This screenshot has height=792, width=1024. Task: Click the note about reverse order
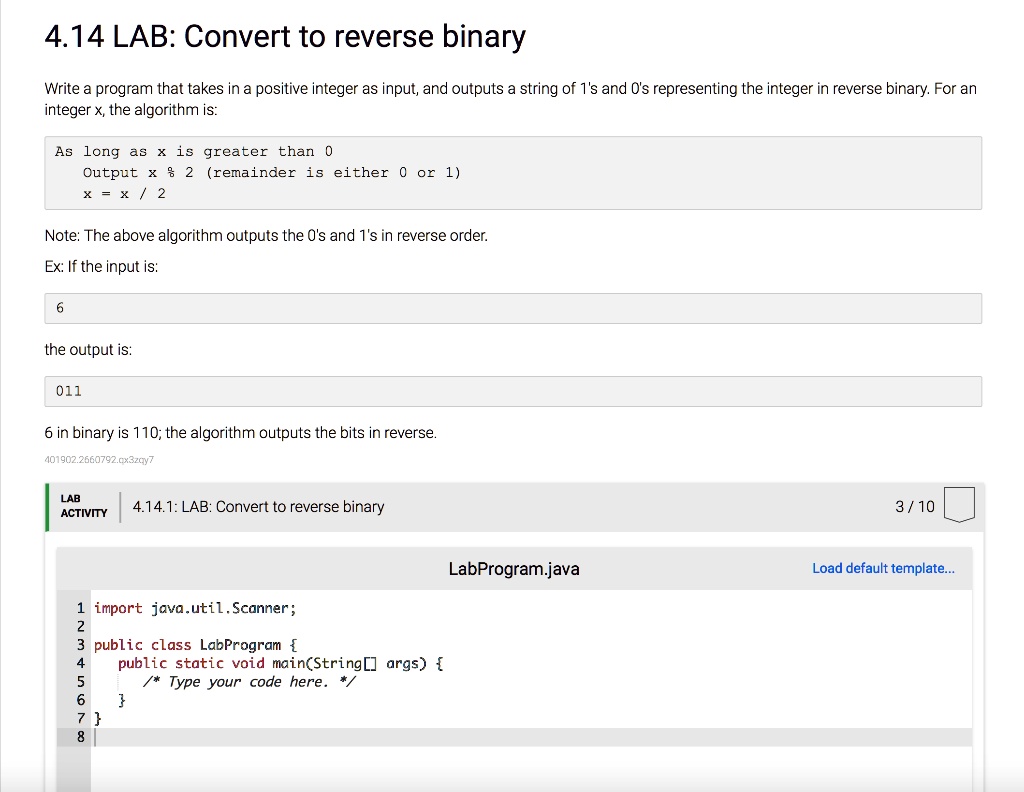[266, 235]
